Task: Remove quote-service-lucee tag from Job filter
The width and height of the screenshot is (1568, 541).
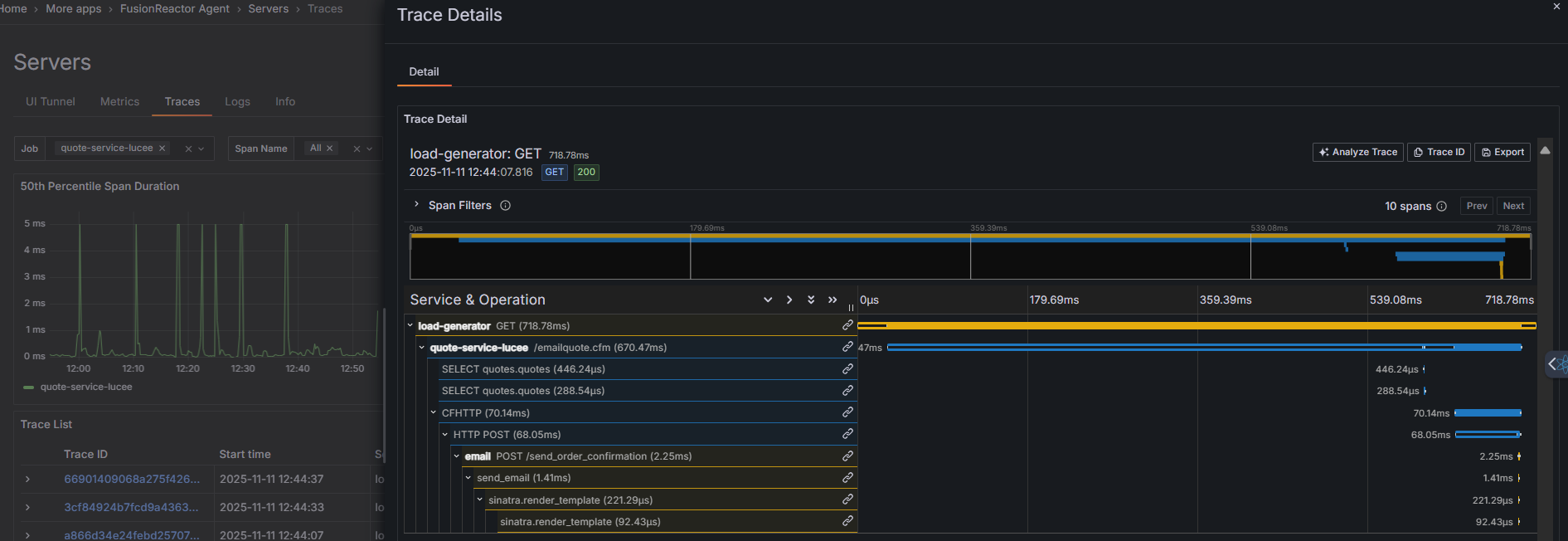Action: point(163,149)
